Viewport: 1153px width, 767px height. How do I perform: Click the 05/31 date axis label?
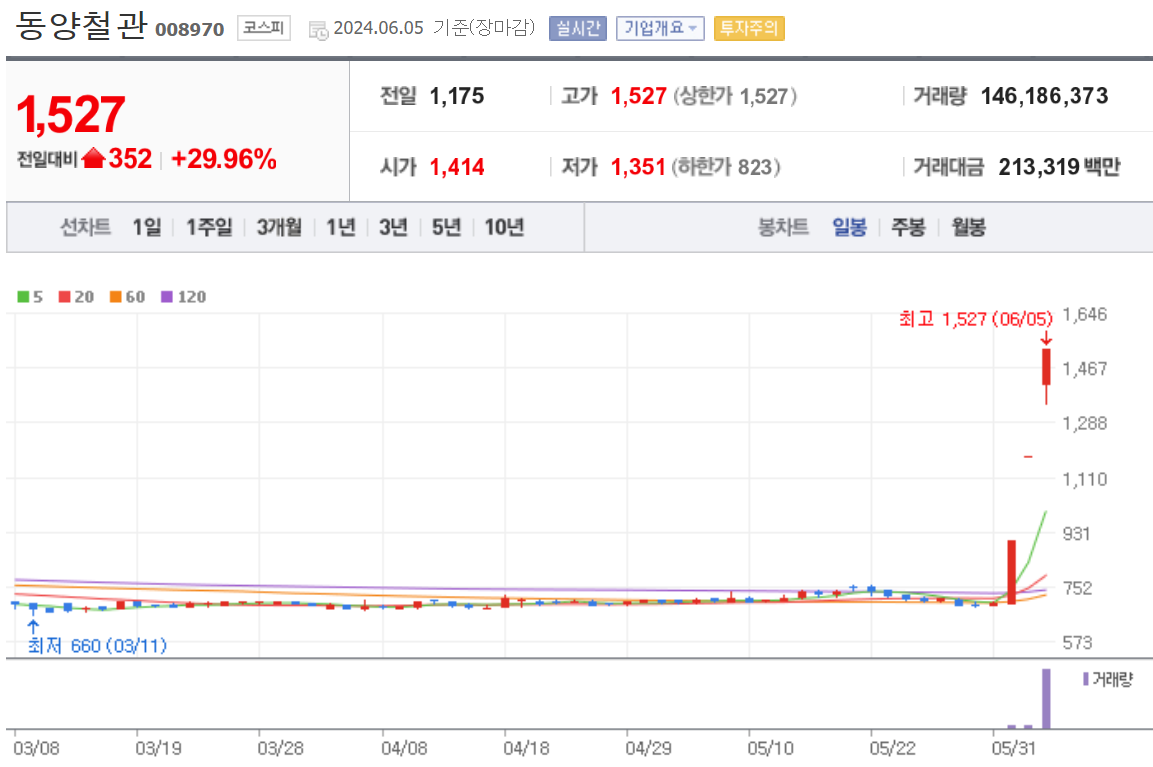[1013, 749]
